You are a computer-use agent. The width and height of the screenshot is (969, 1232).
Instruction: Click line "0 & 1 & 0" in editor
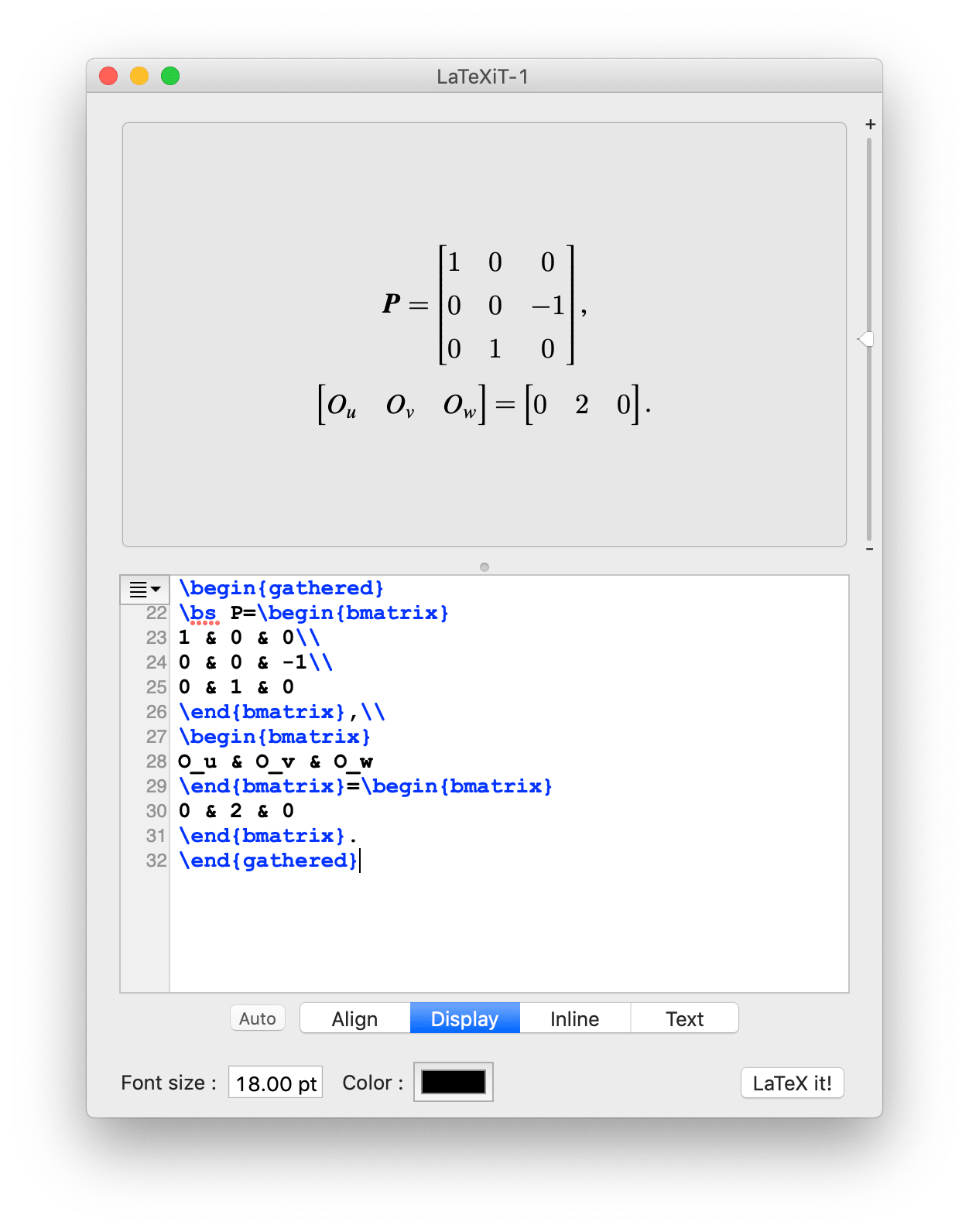point(236,687)
